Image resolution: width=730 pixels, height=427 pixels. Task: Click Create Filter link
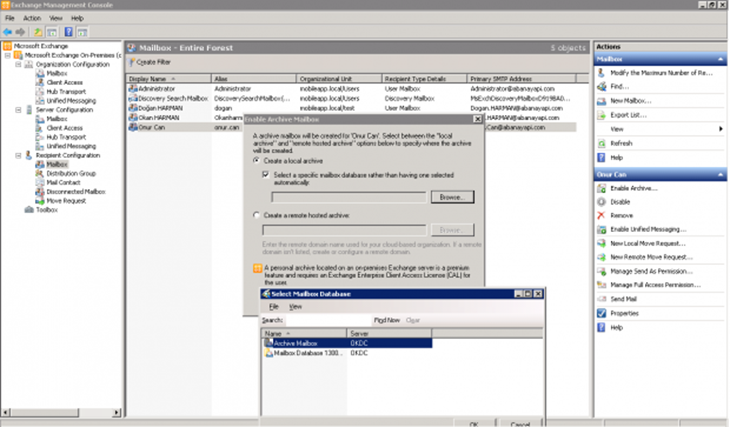click(153, 62)
